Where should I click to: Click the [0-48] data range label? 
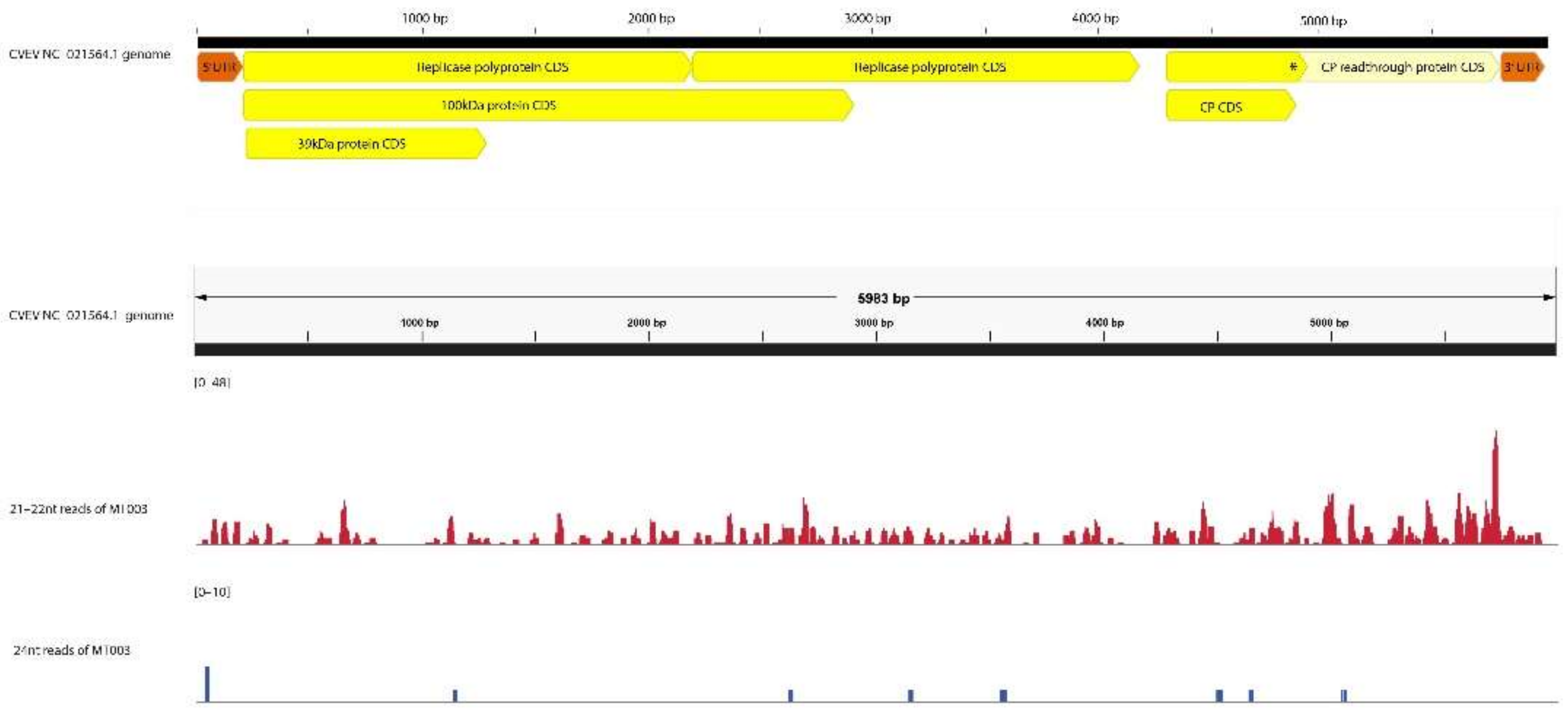[x=212, y=382]
